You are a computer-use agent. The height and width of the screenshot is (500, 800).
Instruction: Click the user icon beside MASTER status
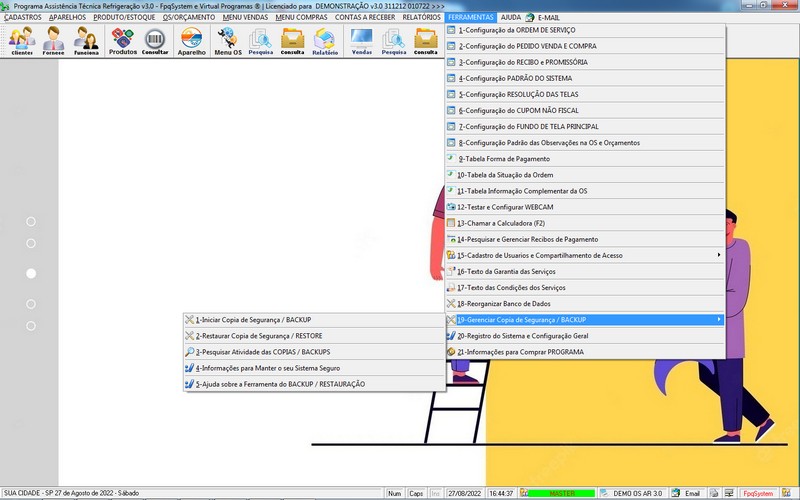click(x=523, y=493)
